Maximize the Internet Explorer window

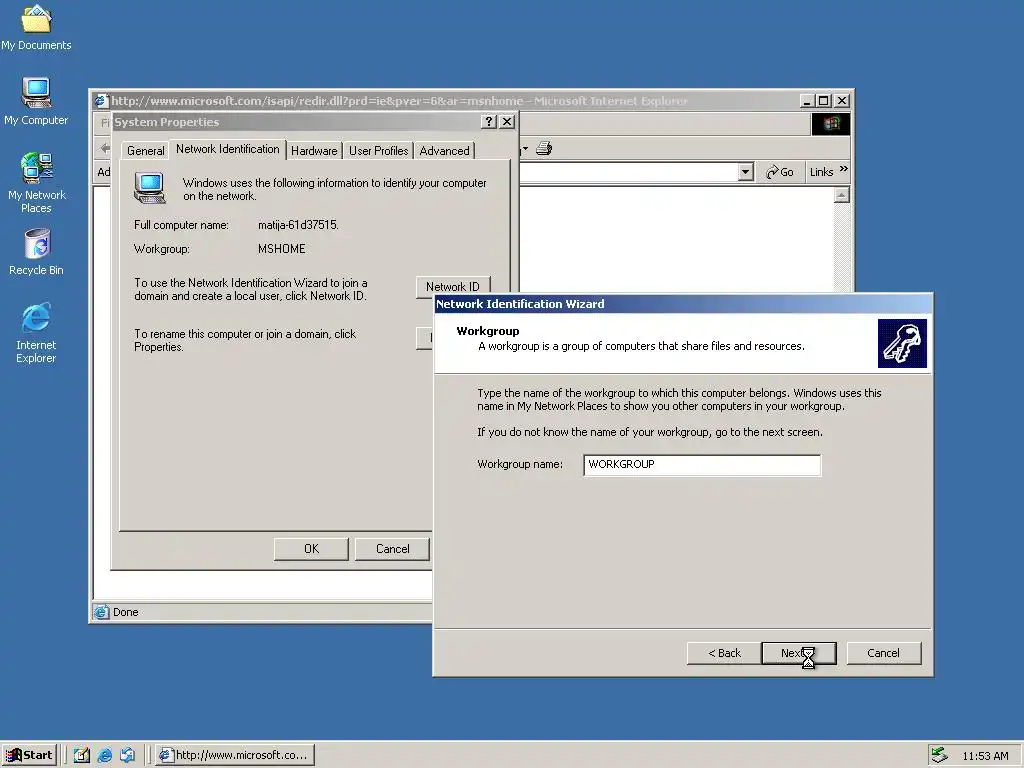824,101
